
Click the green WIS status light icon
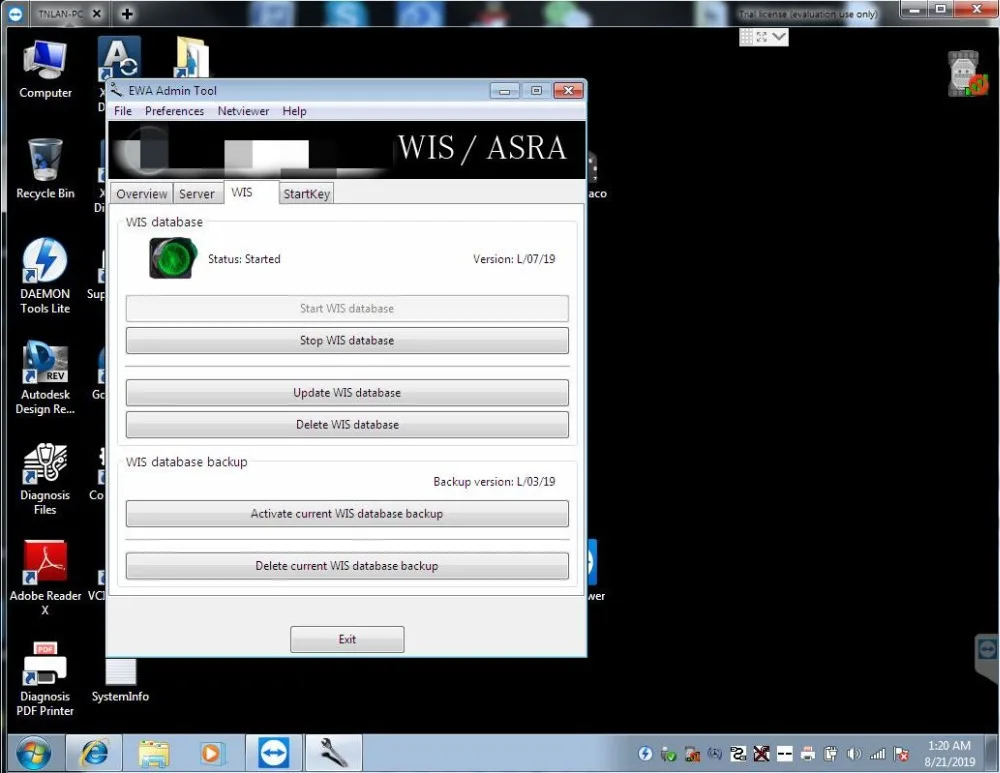pyautogui.click(x=173, y=258)
